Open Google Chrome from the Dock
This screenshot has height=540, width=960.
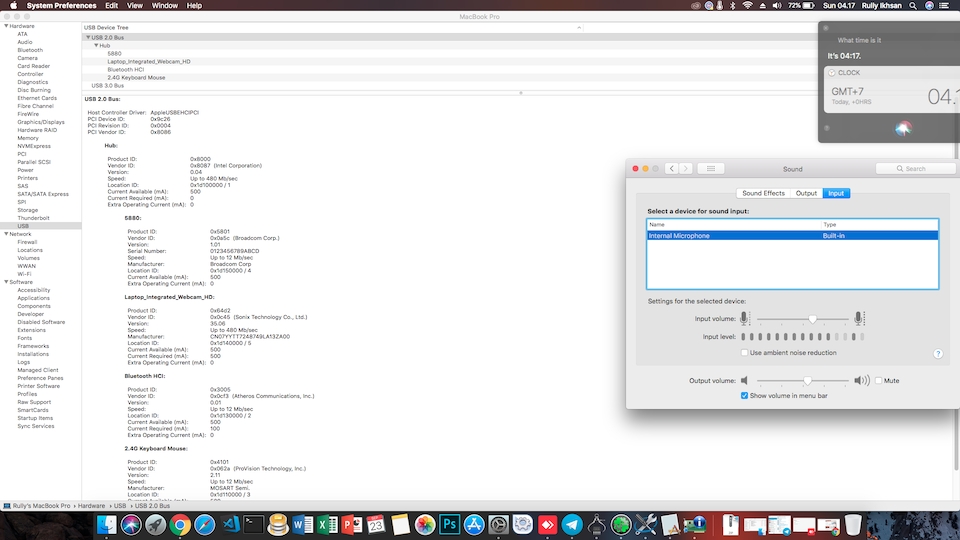[x=180, y=525]
